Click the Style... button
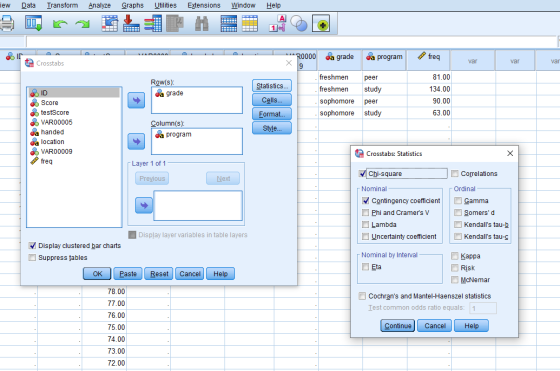Screen dimensions: 560x371 [x=272, y=128]
